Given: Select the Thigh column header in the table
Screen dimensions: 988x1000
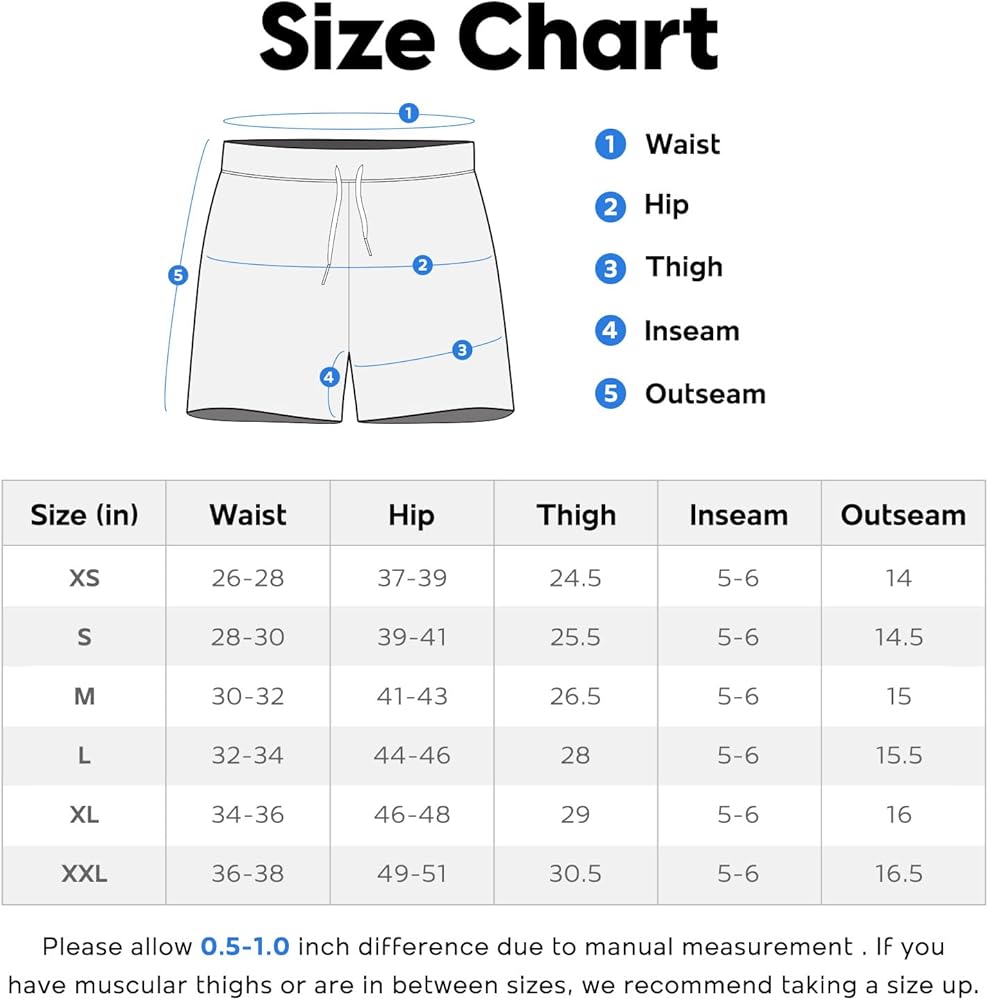Looking at the screenshot, I should 576,515.
